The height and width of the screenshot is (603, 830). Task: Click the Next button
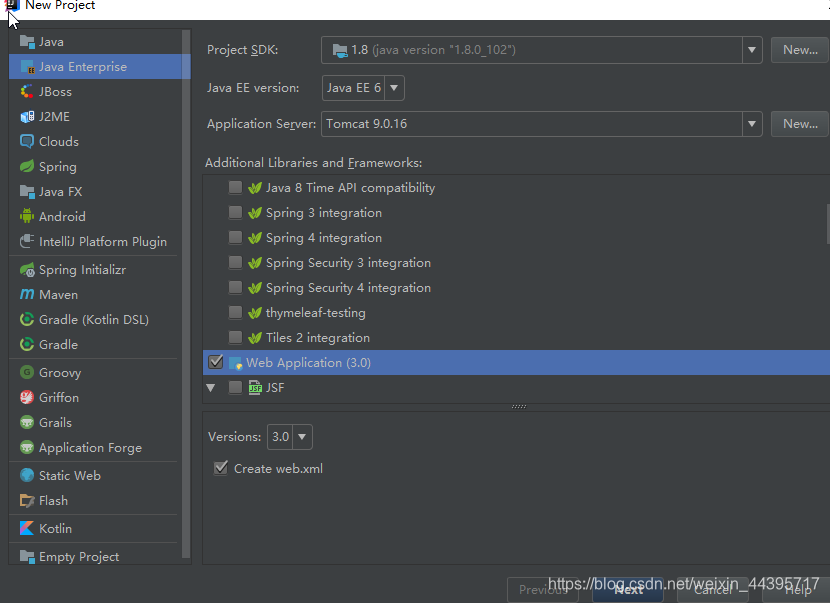tap(628, 590)
